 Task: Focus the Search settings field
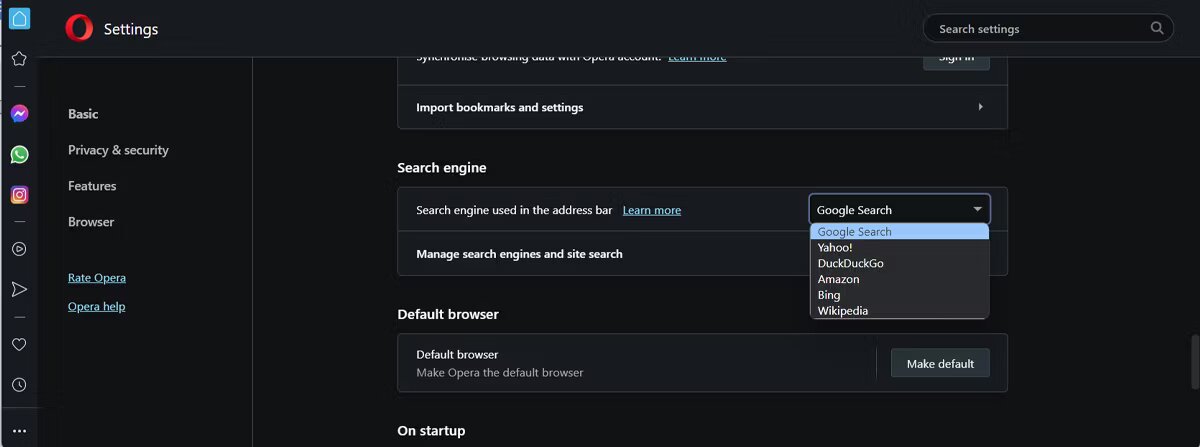tap(1040, 29)
